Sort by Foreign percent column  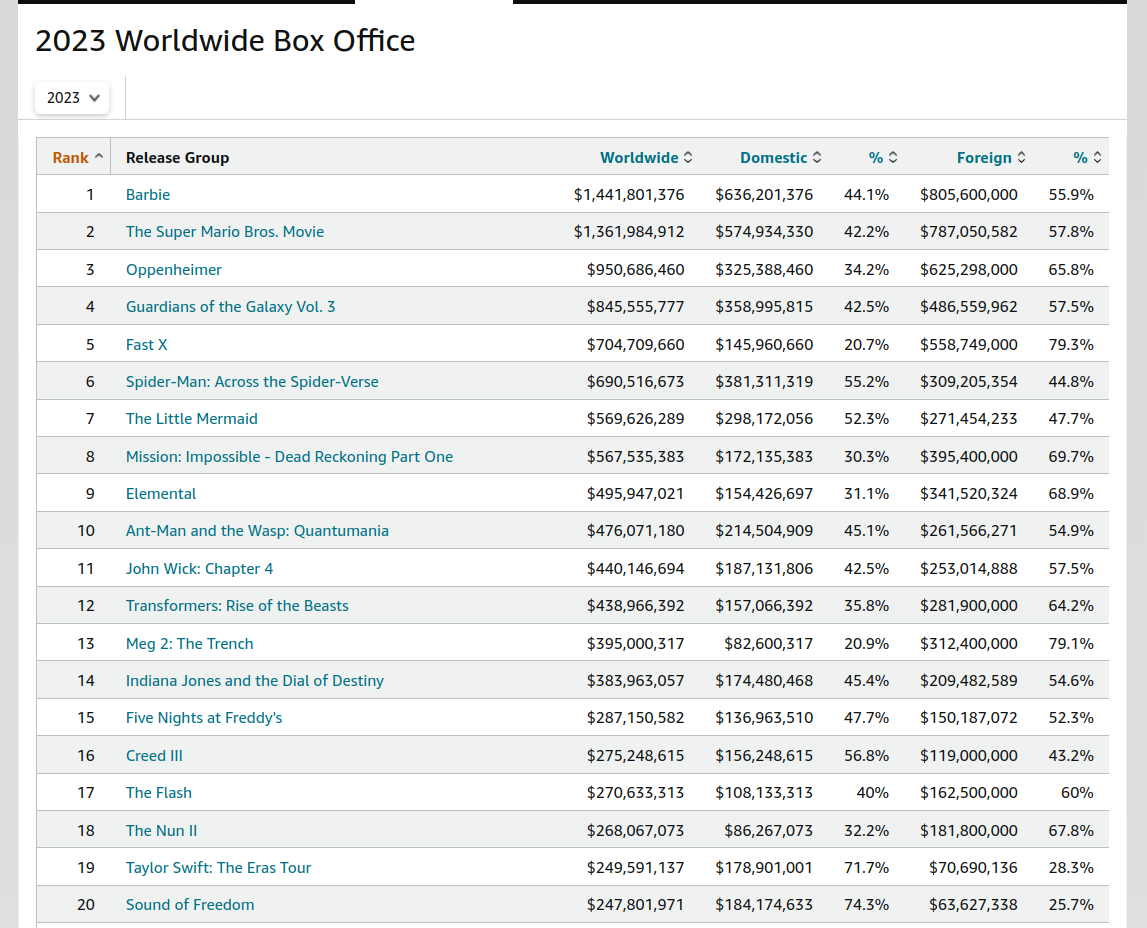click(x=1087, y=158)
